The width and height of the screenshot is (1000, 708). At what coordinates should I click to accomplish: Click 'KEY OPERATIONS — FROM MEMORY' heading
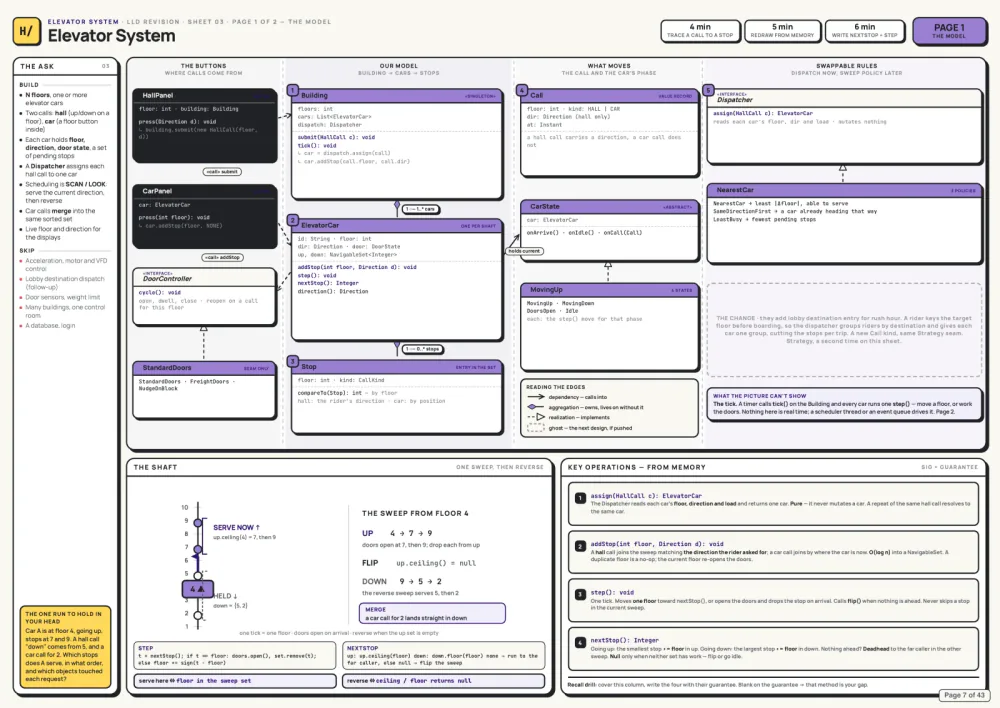pyautogui.click(x=636, y=468)
